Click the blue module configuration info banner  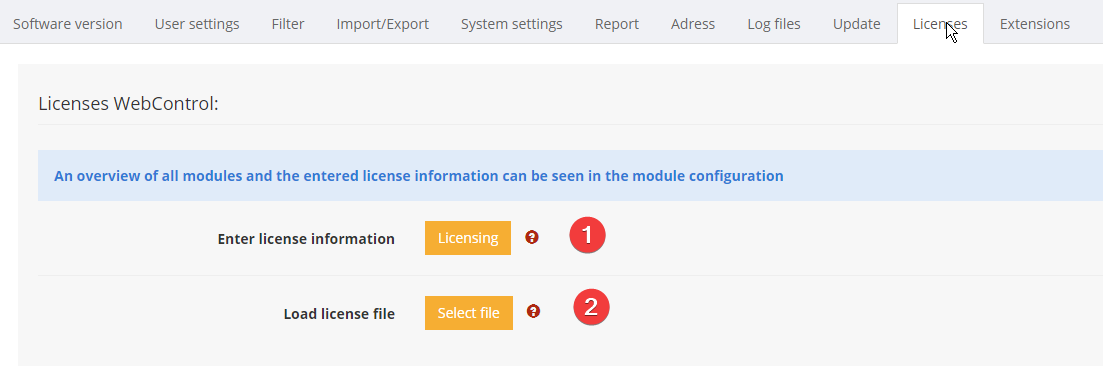570,176
